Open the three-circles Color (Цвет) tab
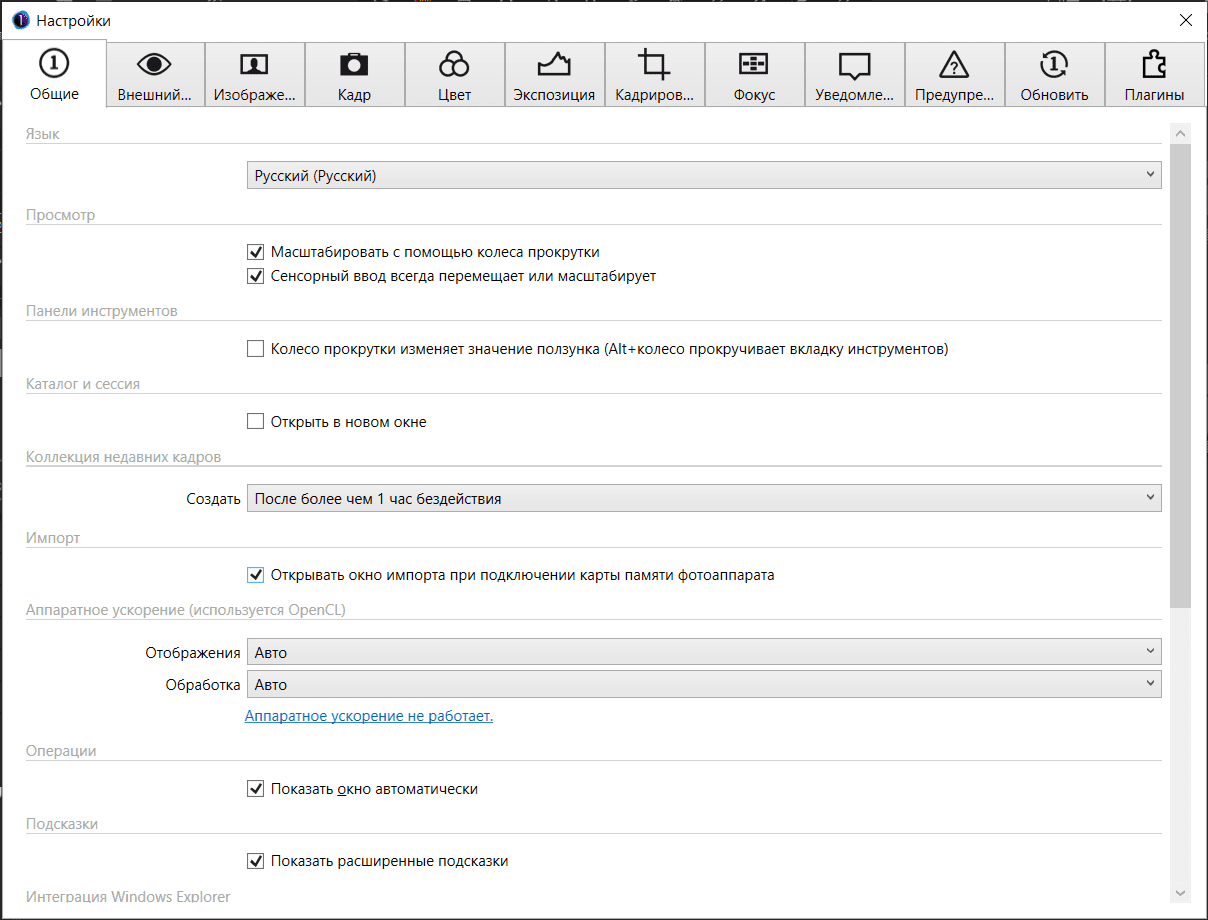Viewport: 1208px width, 920px height. click(x=455, y=75)
